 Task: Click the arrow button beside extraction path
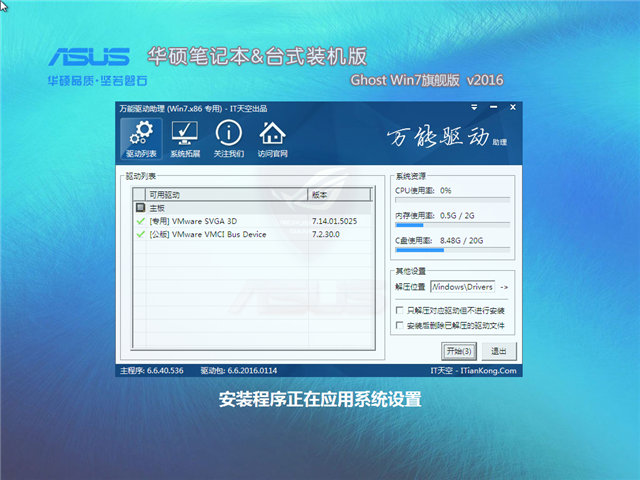505,287
